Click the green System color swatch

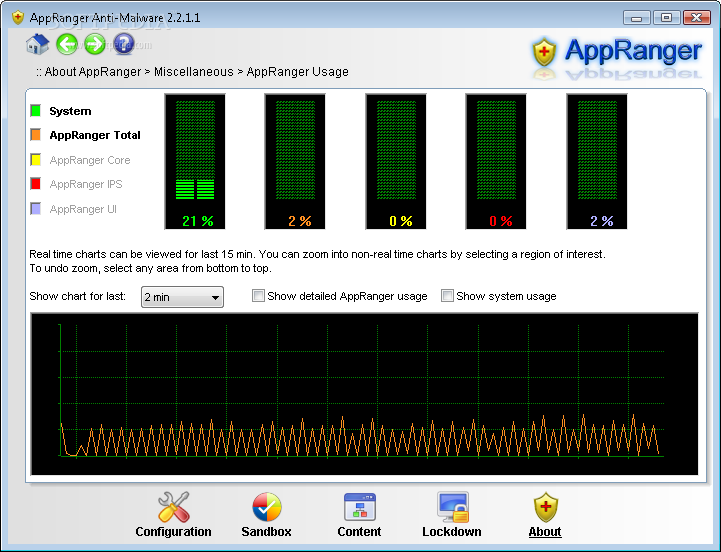pos(35,110)
